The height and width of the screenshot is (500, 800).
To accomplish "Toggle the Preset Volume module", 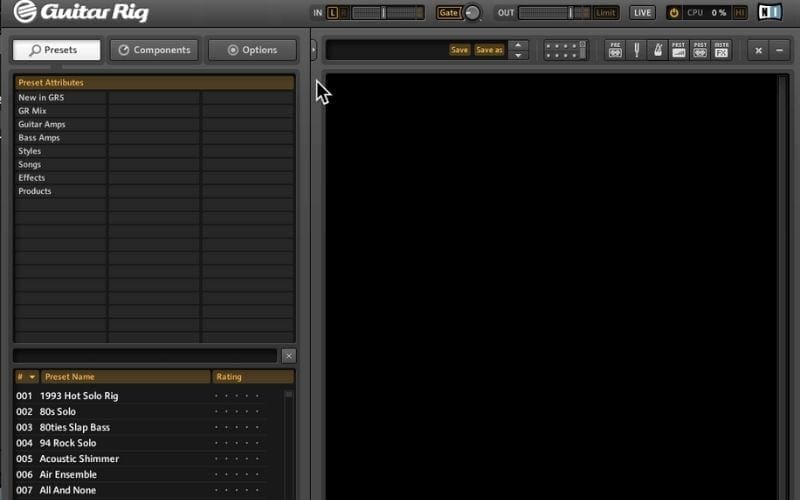I will tap(679, 50).
